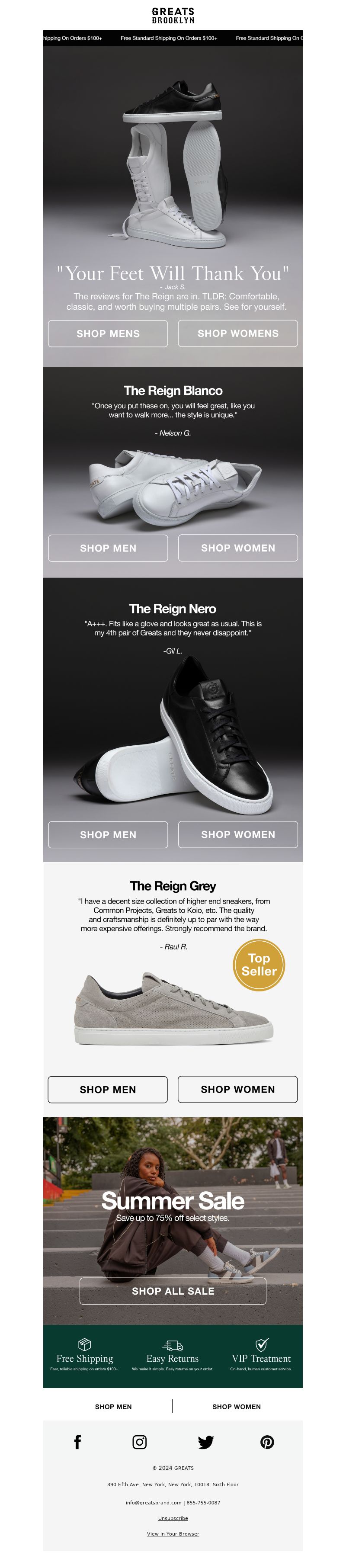The image size is (346, 1568).
Task: Select Shop Men in footer navigation
Action: coord(113,1407)
